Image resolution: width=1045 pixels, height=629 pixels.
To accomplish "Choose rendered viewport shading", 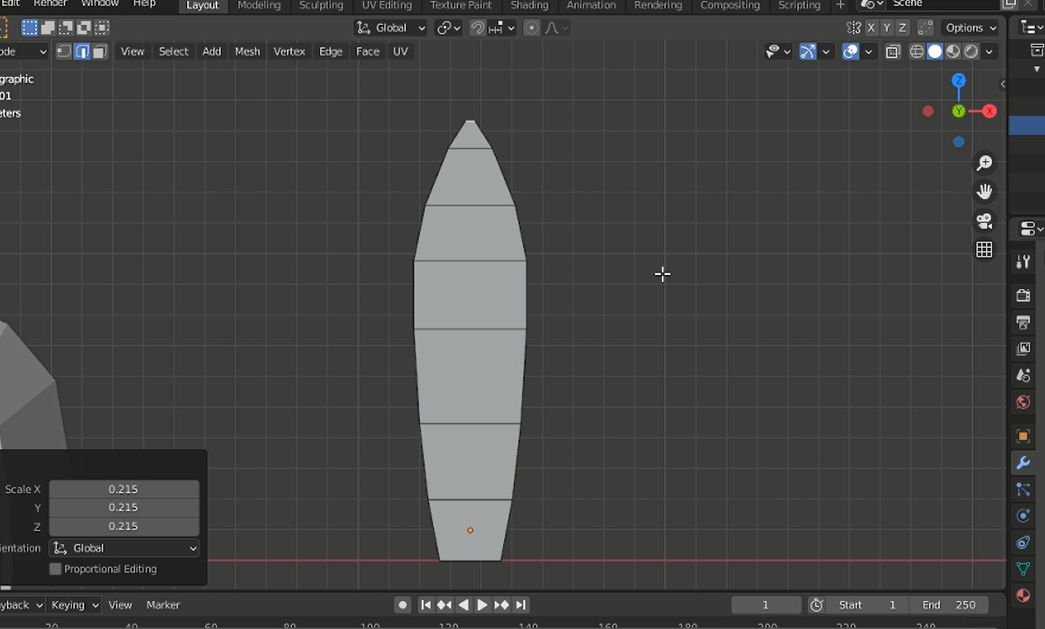I will coord(971,51).
